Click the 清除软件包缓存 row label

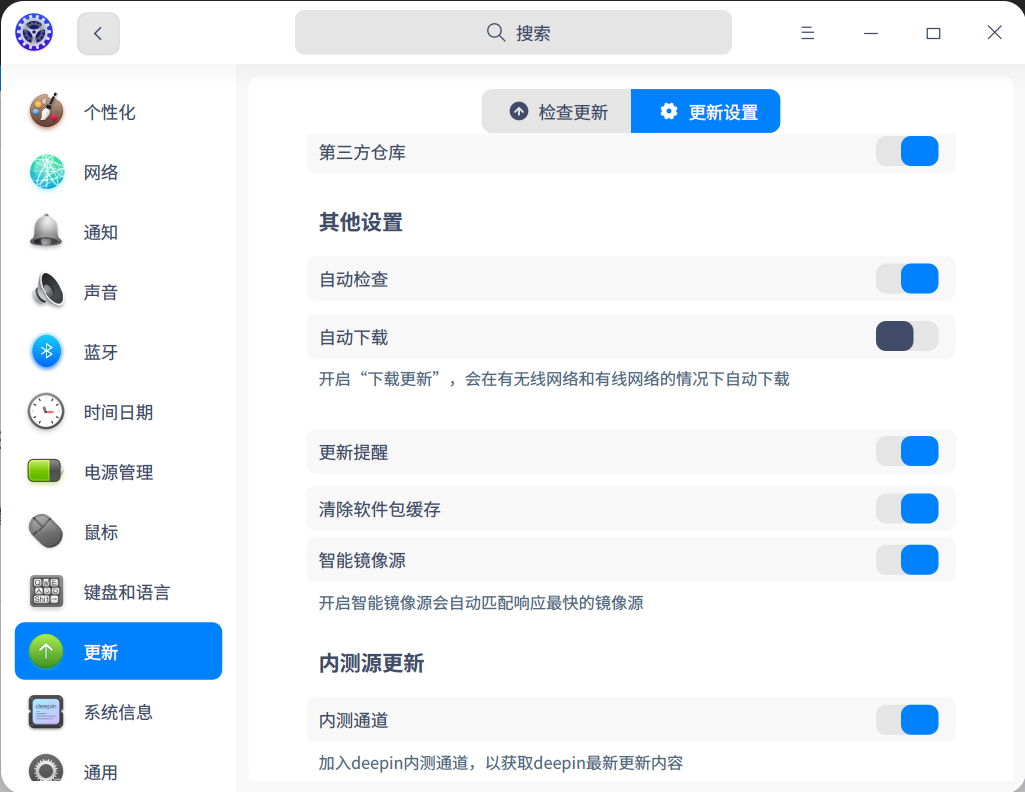click(380, 509)
